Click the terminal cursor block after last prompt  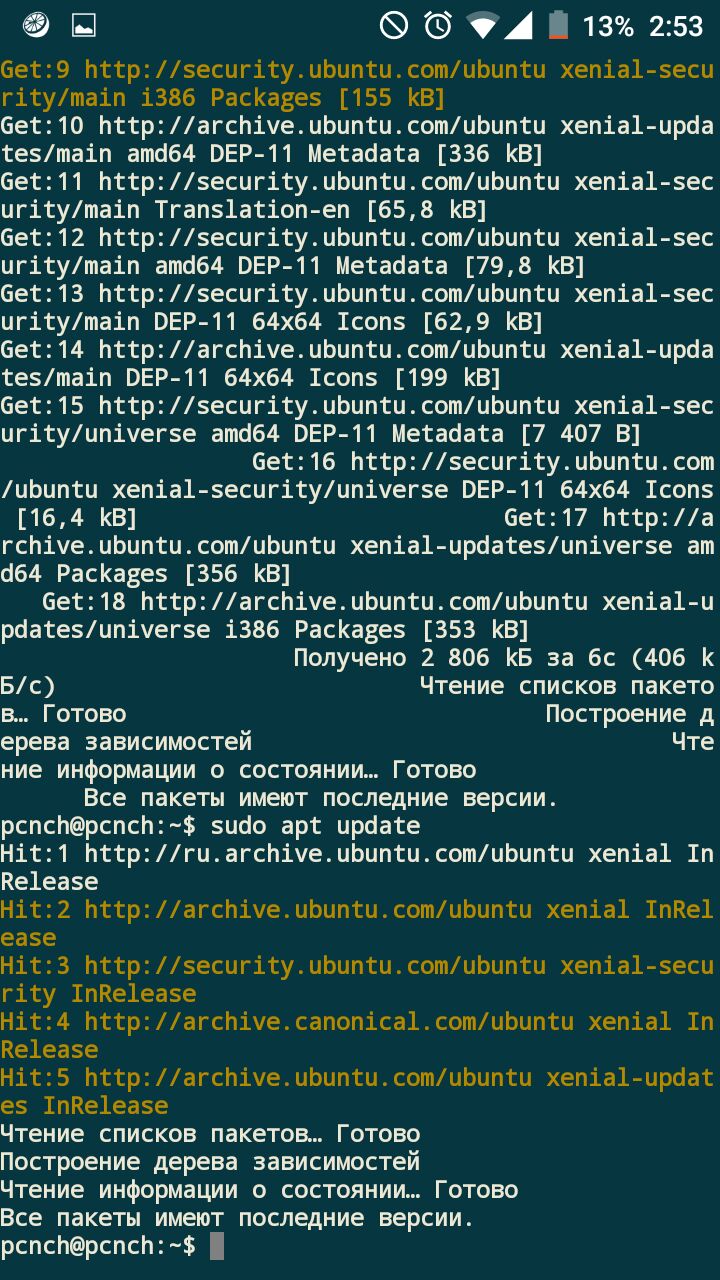click(x=217, y=1246)
